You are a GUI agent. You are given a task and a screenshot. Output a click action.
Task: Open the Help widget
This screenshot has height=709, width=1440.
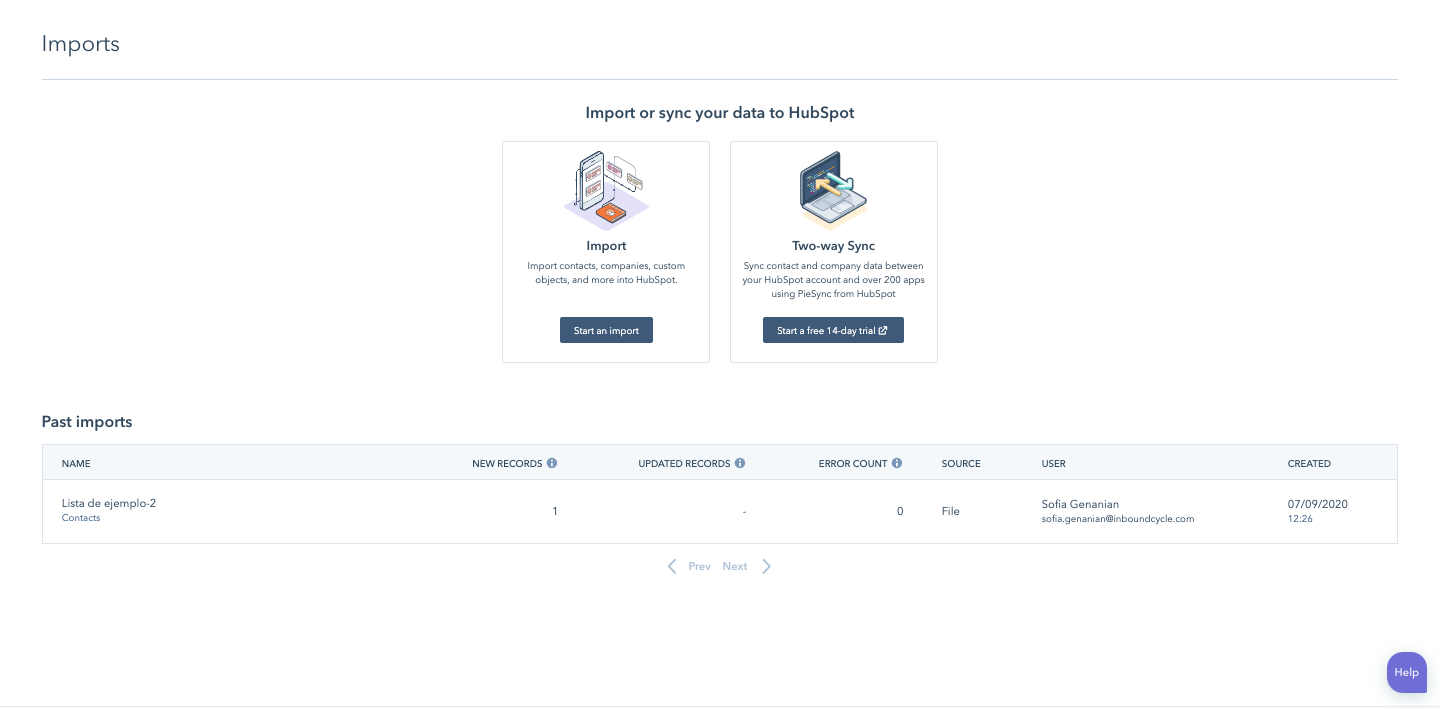click(1407, 672)
